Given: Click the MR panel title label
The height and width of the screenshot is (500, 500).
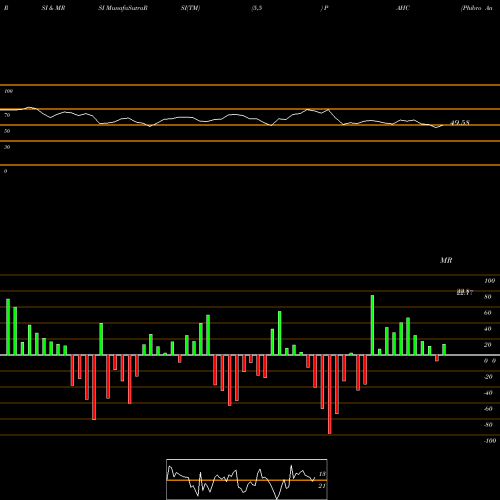Looking at the screenshot, I should coord(446,260).
